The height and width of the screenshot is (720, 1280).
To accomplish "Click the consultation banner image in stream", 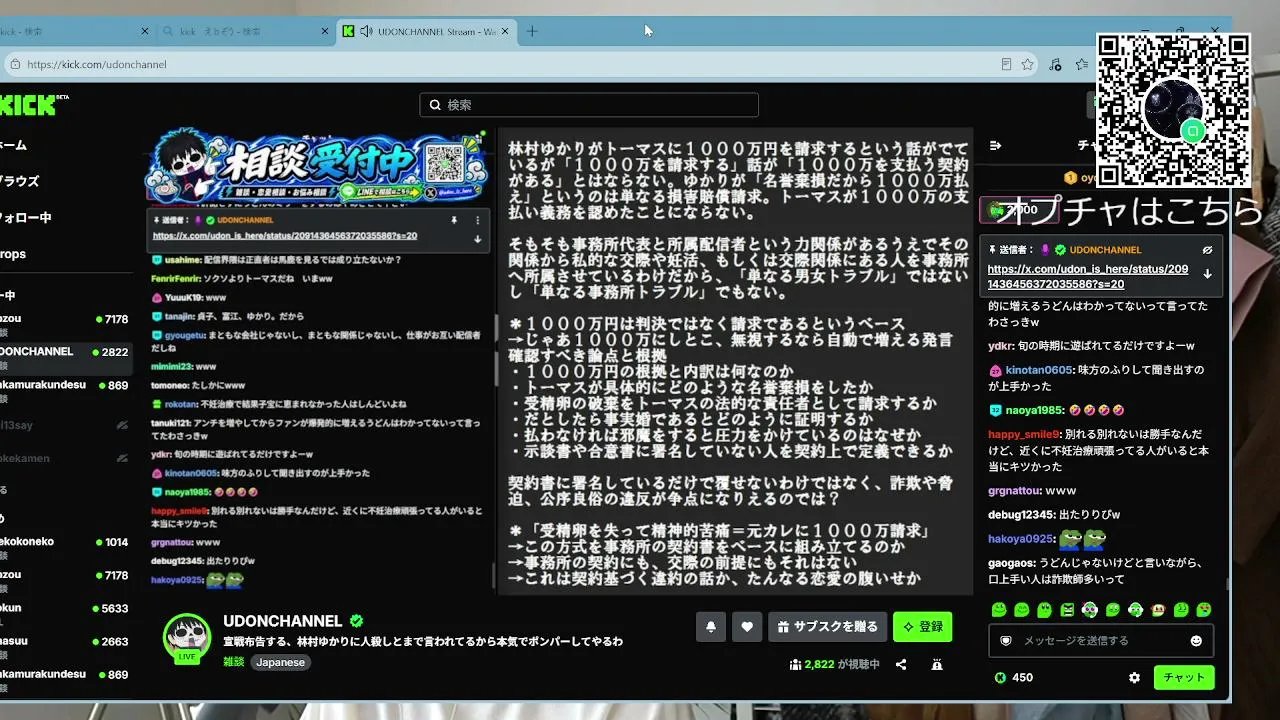I will (317, 166).
